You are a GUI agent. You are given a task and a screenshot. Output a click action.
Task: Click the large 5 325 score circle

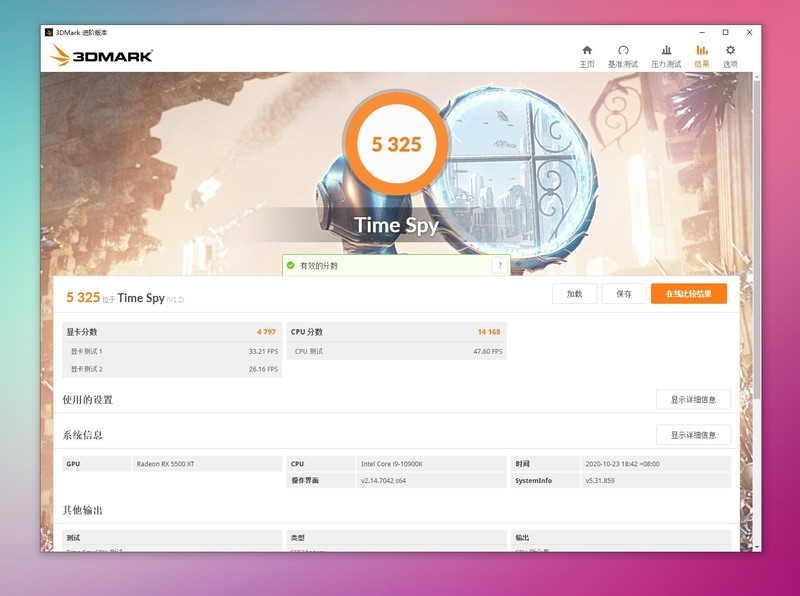tap(396, 144)
